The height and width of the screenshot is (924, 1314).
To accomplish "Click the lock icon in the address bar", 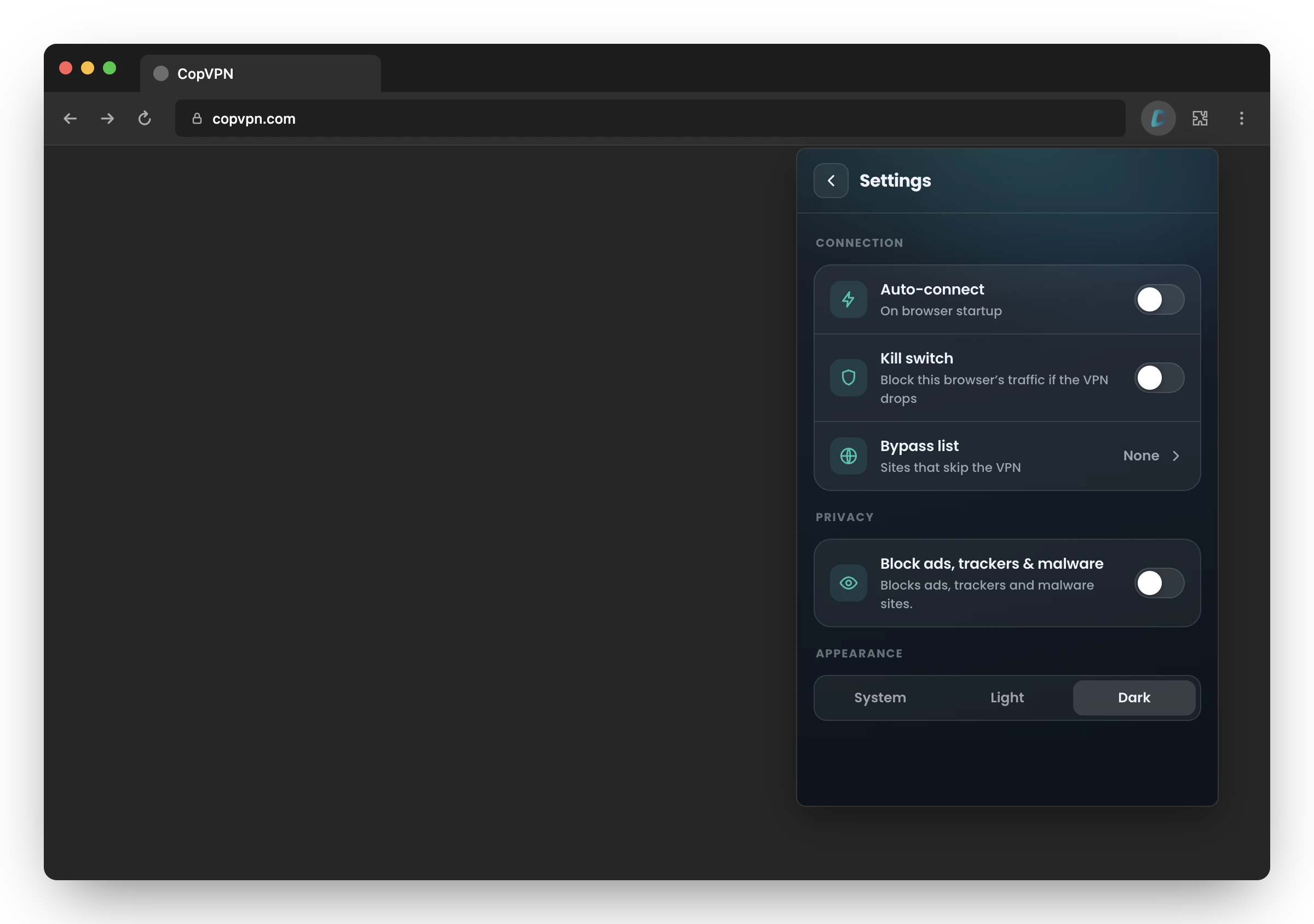I will (197, 118).
